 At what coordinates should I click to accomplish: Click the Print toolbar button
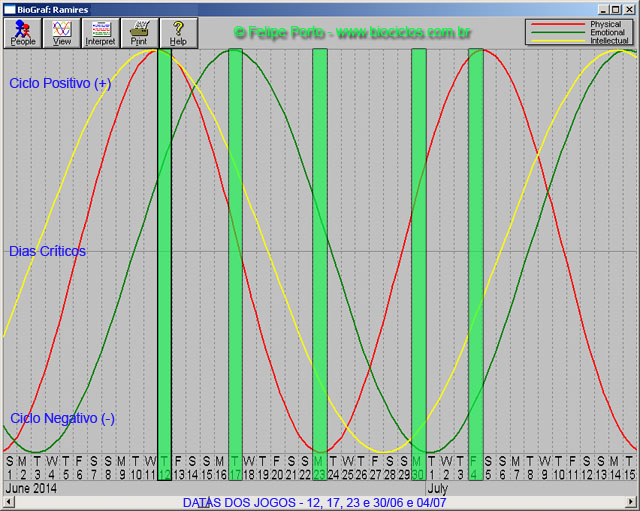pos(139,33)
